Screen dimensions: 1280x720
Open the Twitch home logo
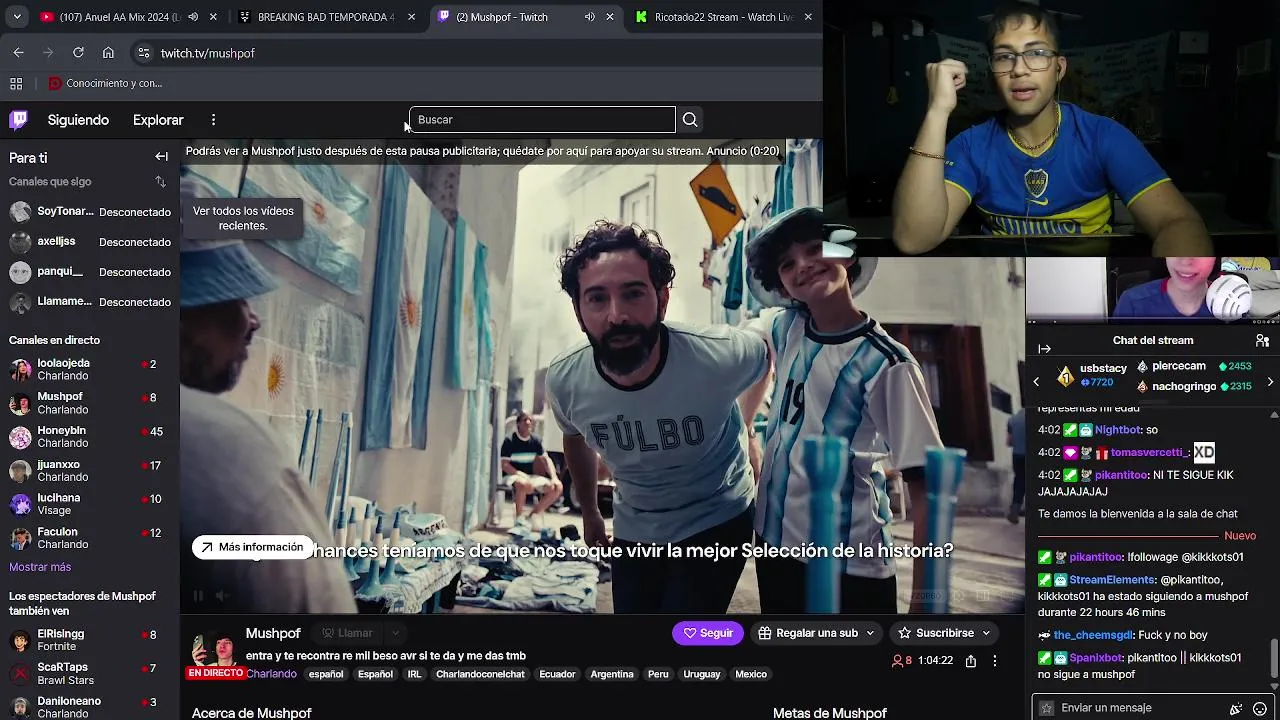[18, 120]
